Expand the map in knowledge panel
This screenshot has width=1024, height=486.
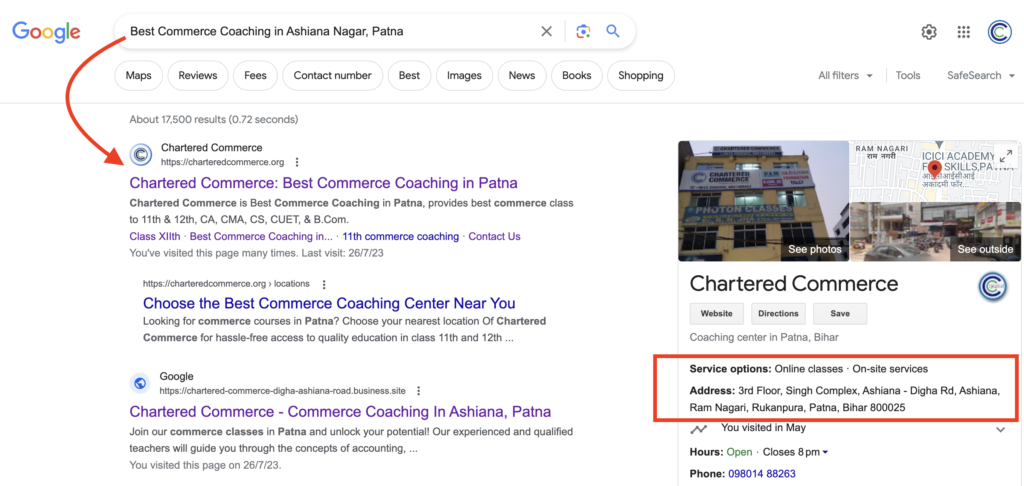[x=1006, y=156]
